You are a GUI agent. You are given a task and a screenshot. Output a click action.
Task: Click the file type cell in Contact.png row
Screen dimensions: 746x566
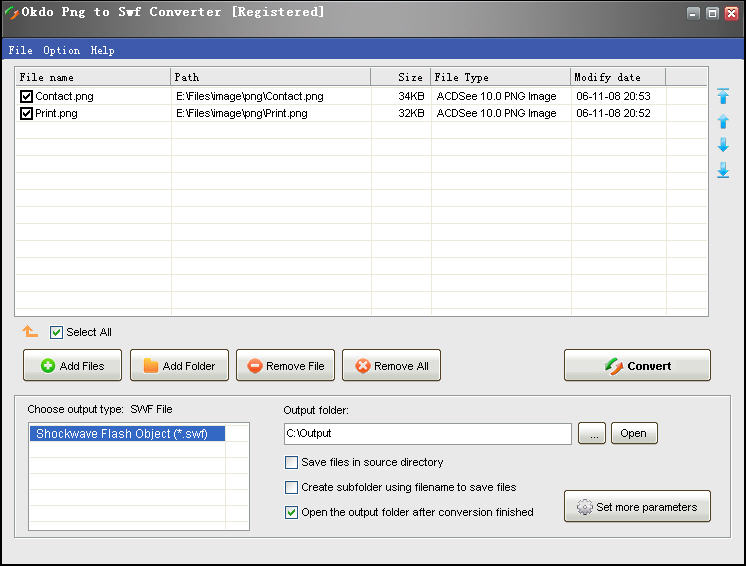click(496, 97)
